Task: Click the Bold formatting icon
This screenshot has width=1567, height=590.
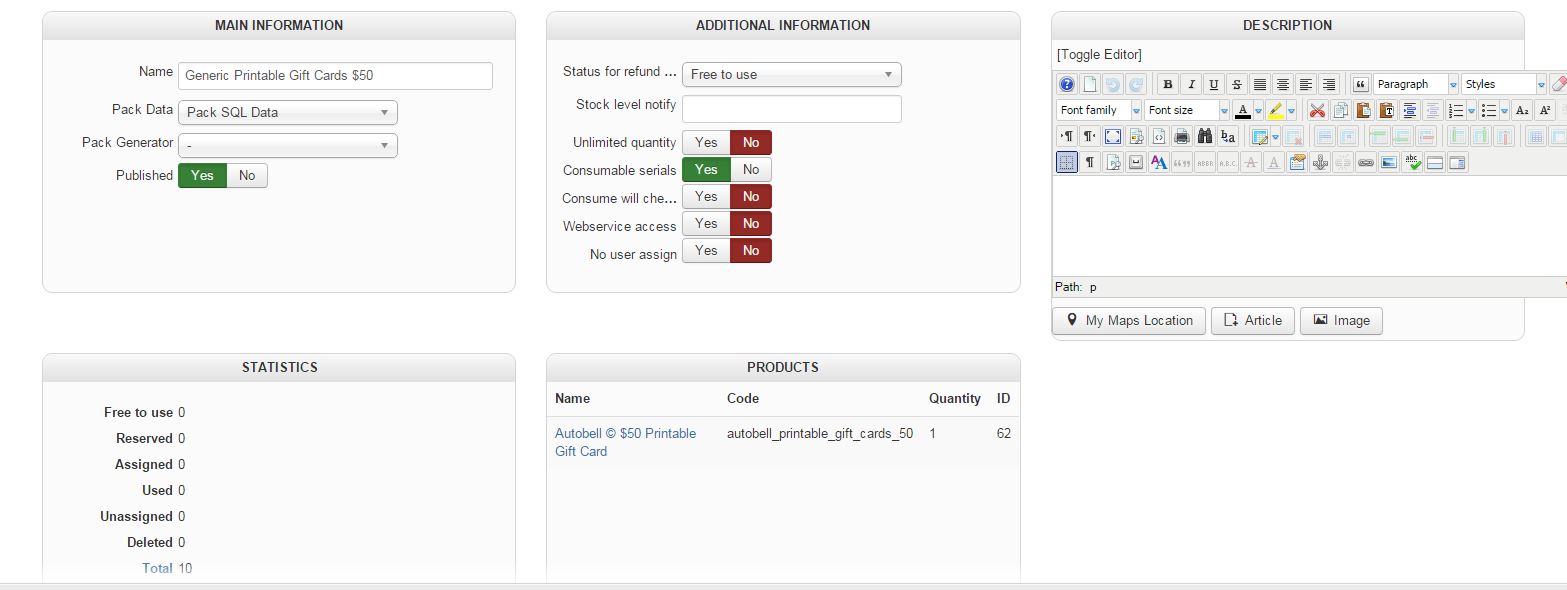Action: pyautogui.click(x=1166, y=85)
